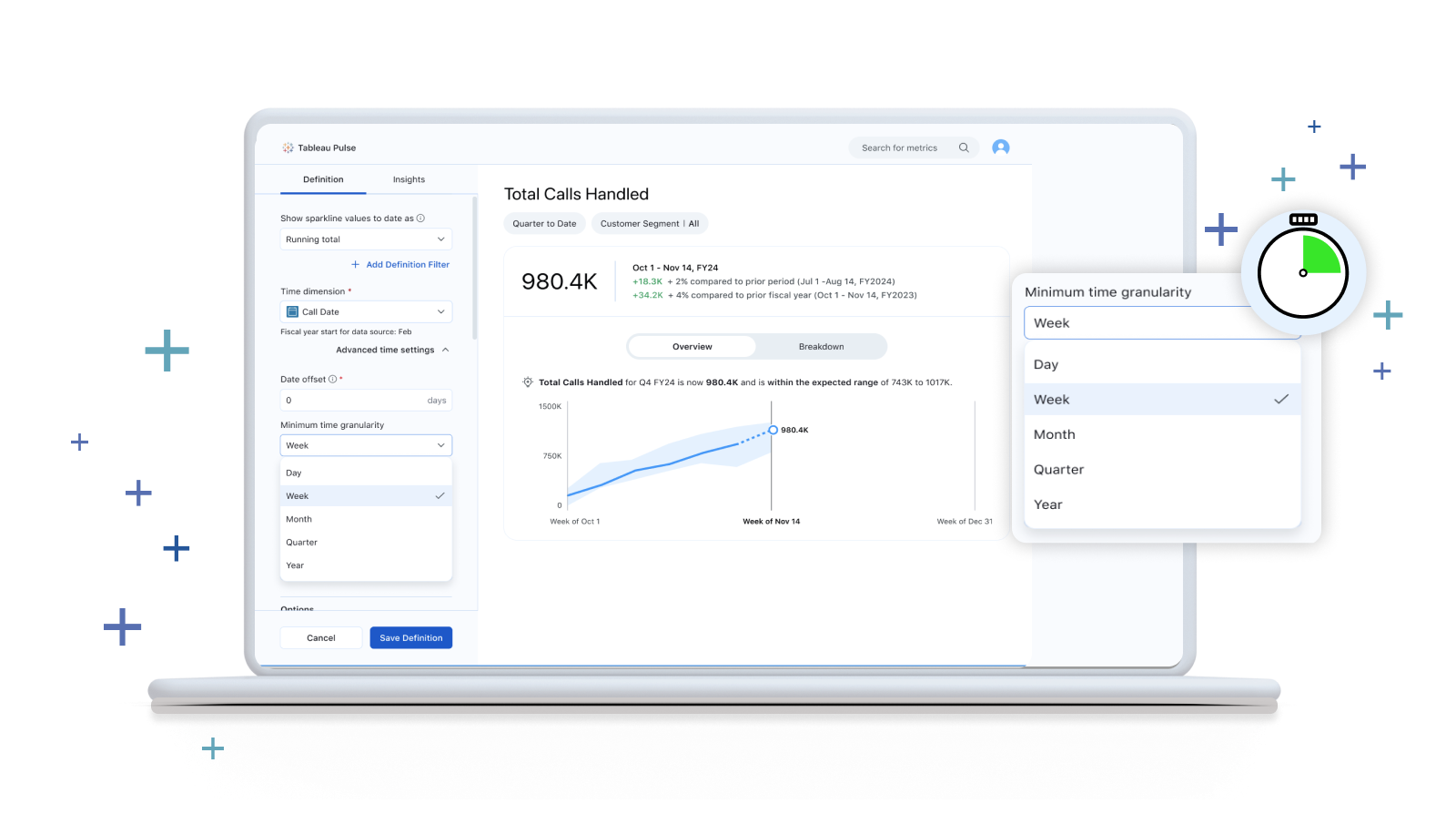Select the Breakdown view toggle

point(821,346)
